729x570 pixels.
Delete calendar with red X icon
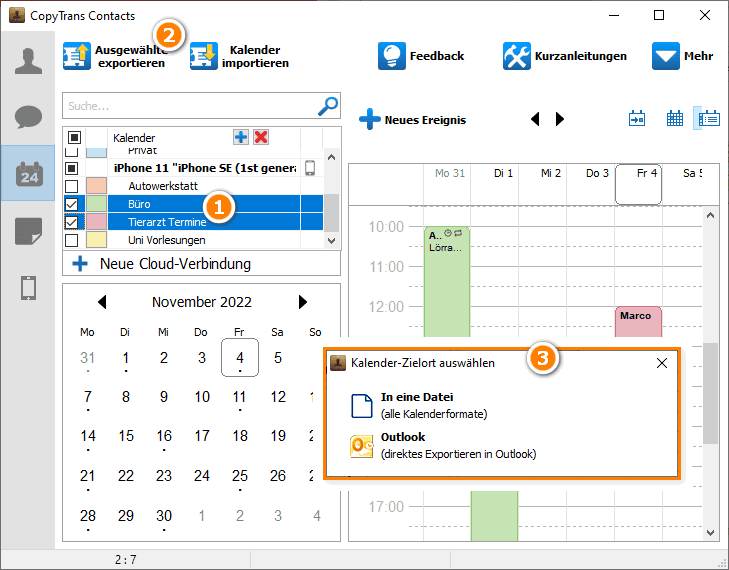(x=261, y=137)
